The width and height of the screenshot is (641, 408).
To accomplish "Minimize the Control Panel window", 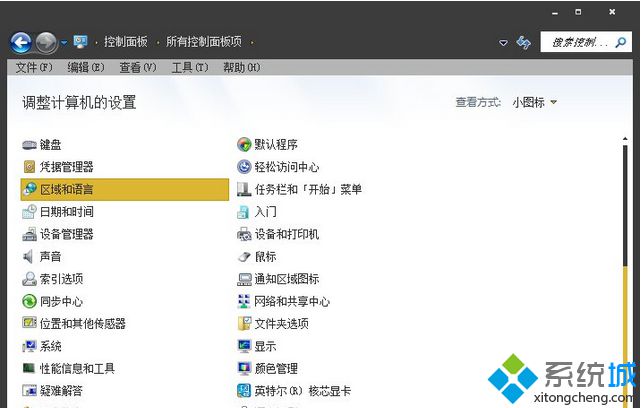I will [x=555, y=13].
